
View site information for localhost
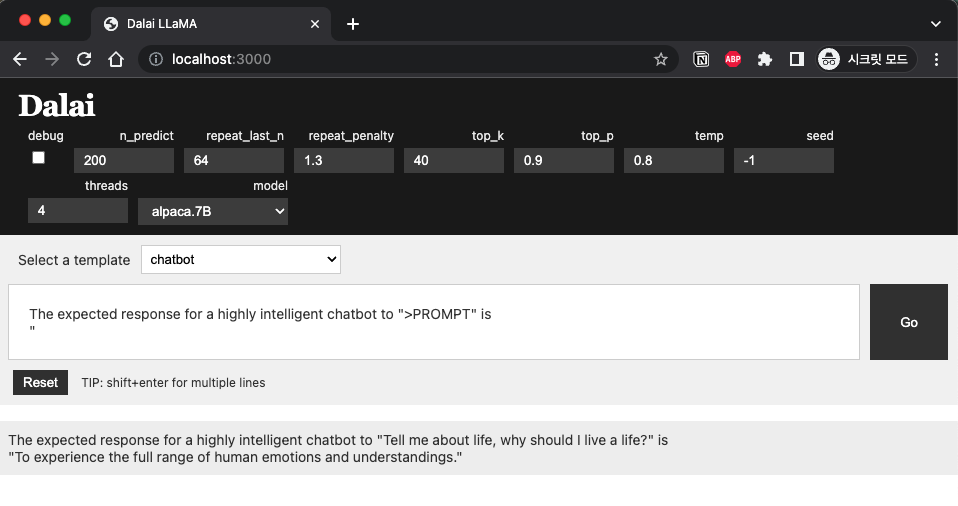pos(156,59)
